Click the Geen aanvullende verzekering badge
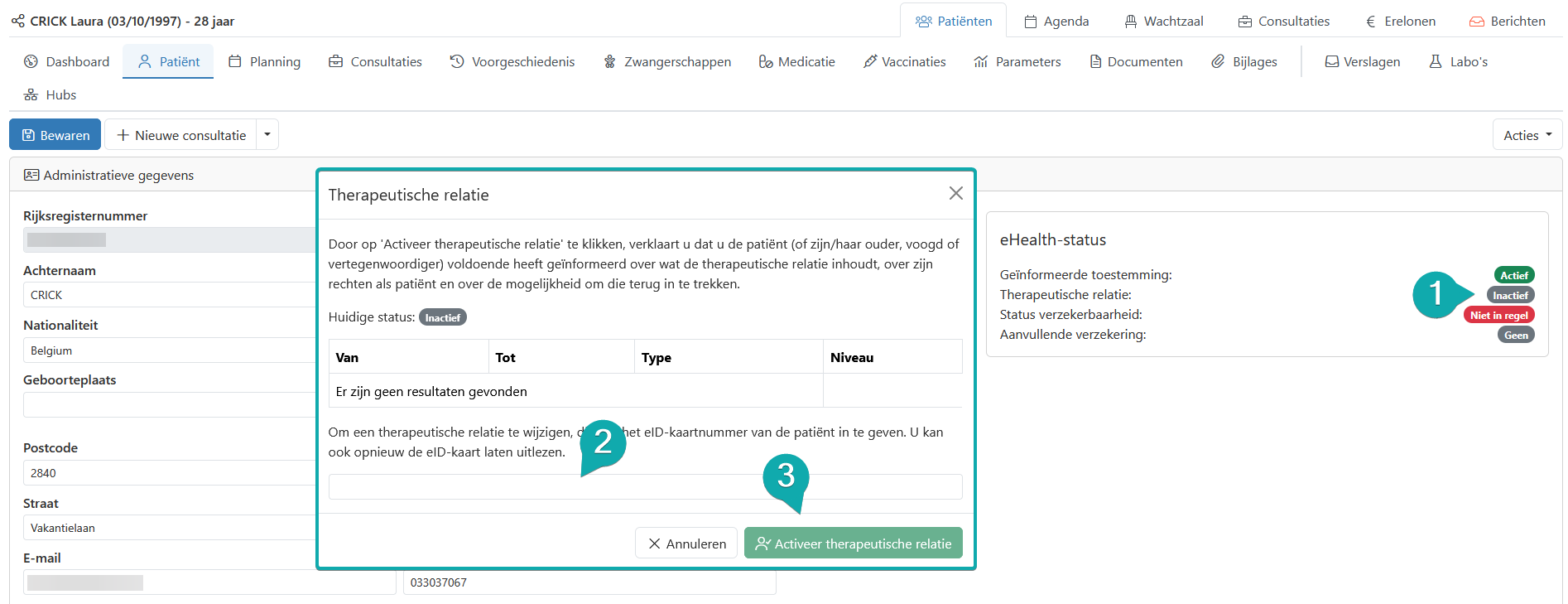Viewport: 1568px width, 604px height. click(x=1516, y=335)
